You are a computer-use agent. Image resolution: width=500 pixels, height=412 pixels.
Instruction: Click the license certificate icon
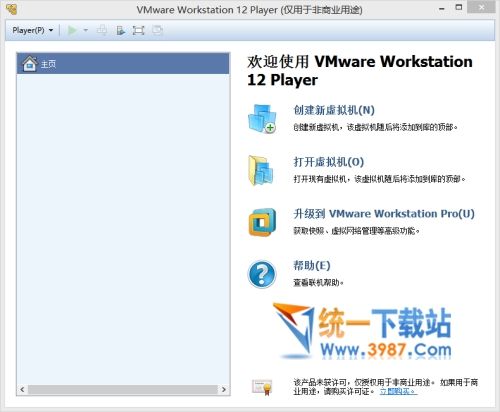point(262,387)
